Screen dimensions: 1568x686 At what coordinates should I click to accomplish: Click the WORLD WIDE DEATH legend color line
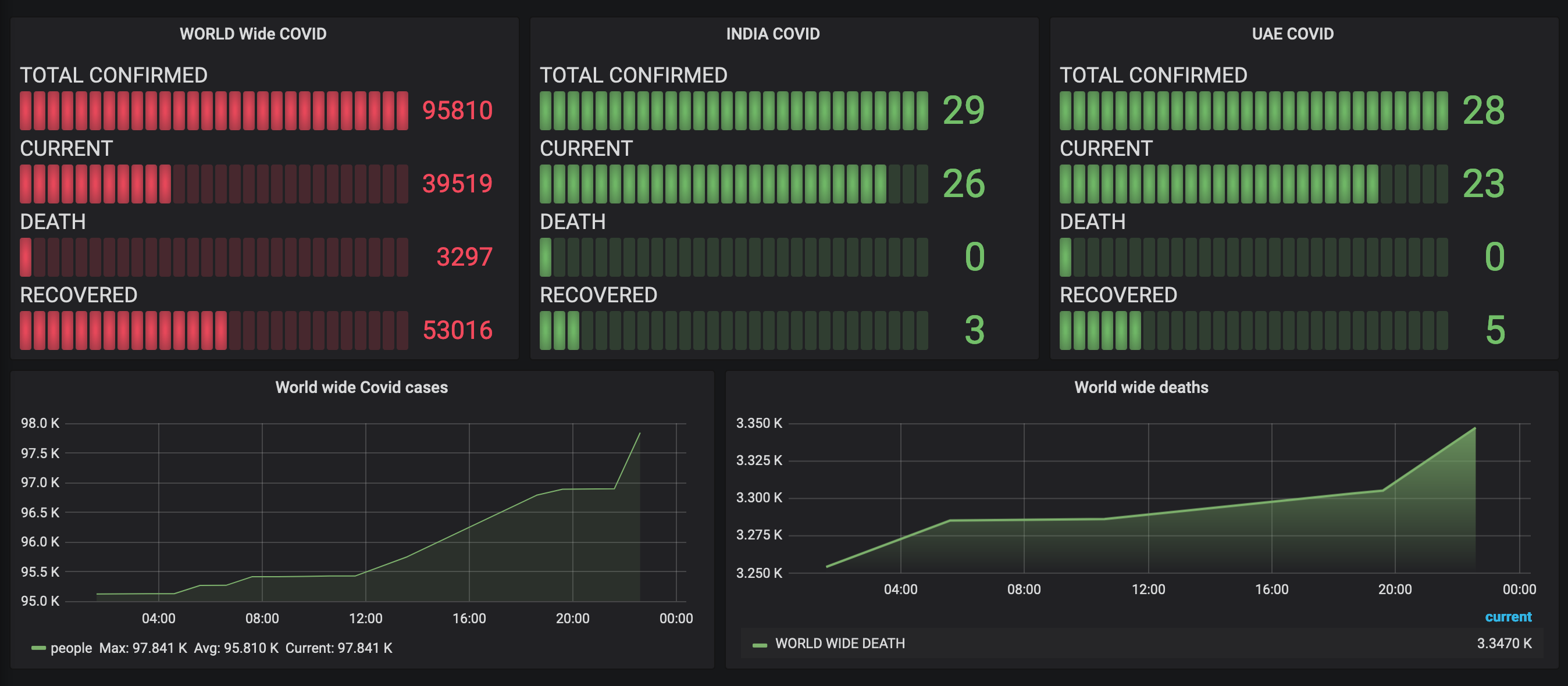759,645
